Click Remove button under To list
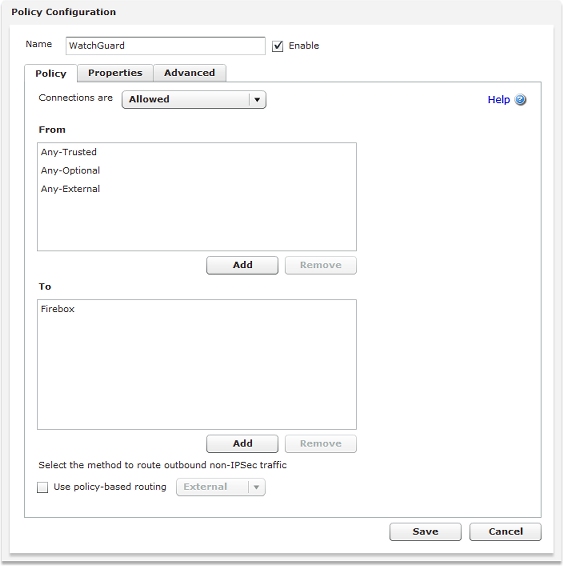Screen dimensions: 563x566 pyautogui.click(x=320, y=444)
